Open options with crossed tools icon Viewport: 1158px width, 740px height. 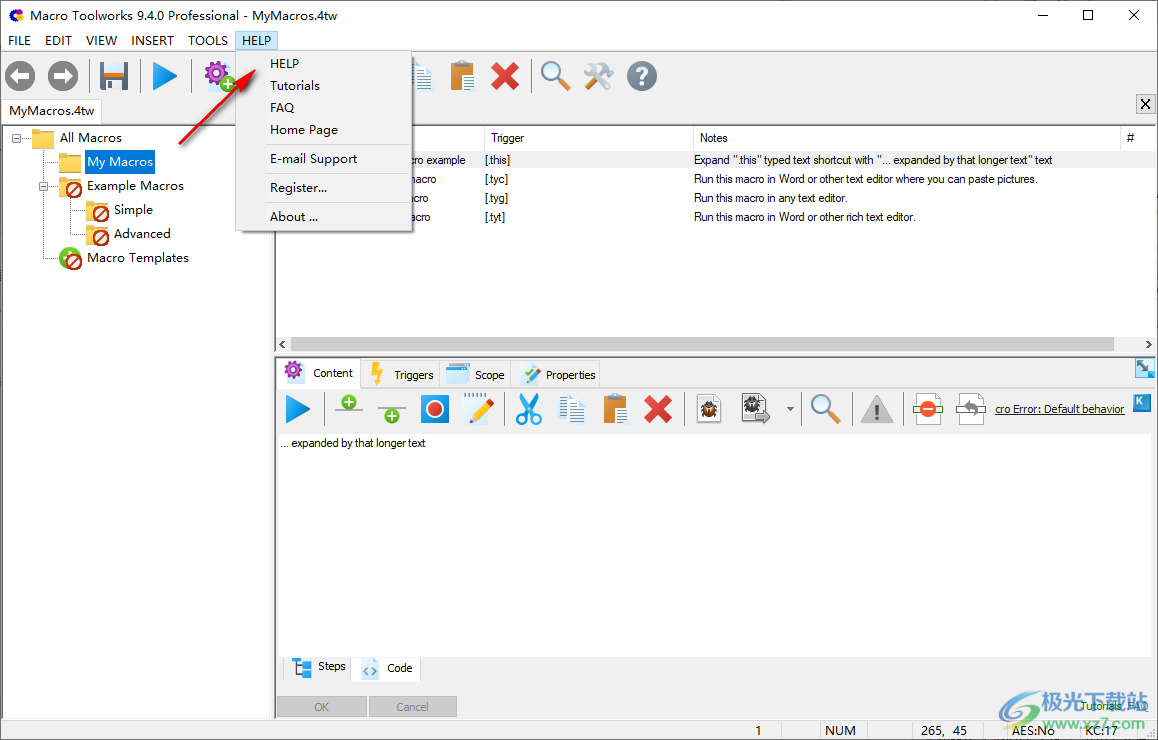[598, 76]
